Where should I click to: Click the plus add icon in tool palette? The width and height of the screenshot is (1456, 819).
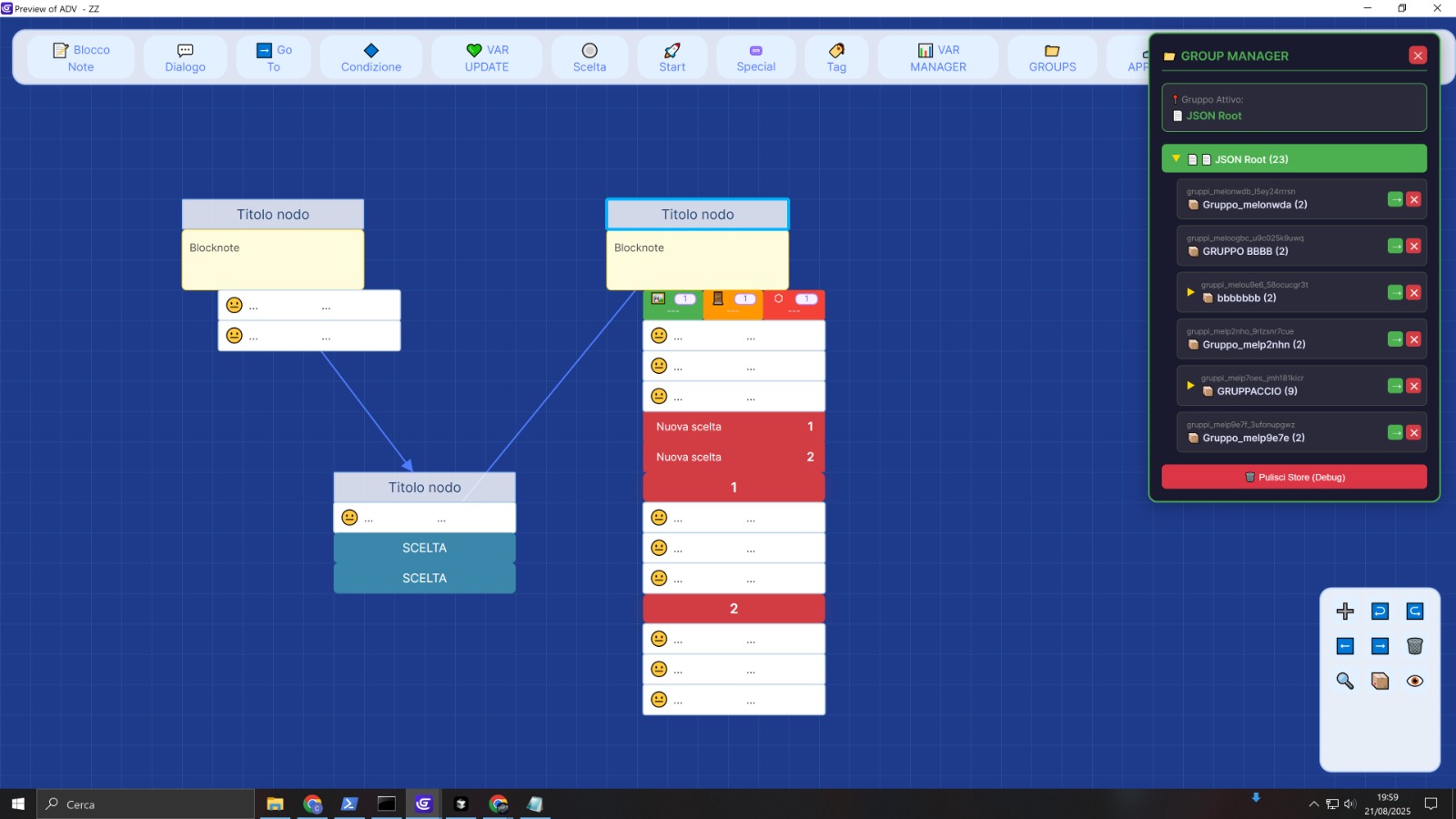(1345, 612)
